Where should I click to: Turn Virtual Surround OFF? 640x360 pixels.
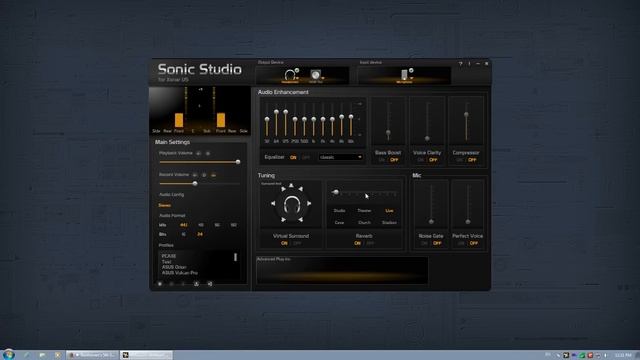click(x=297, y=243)
